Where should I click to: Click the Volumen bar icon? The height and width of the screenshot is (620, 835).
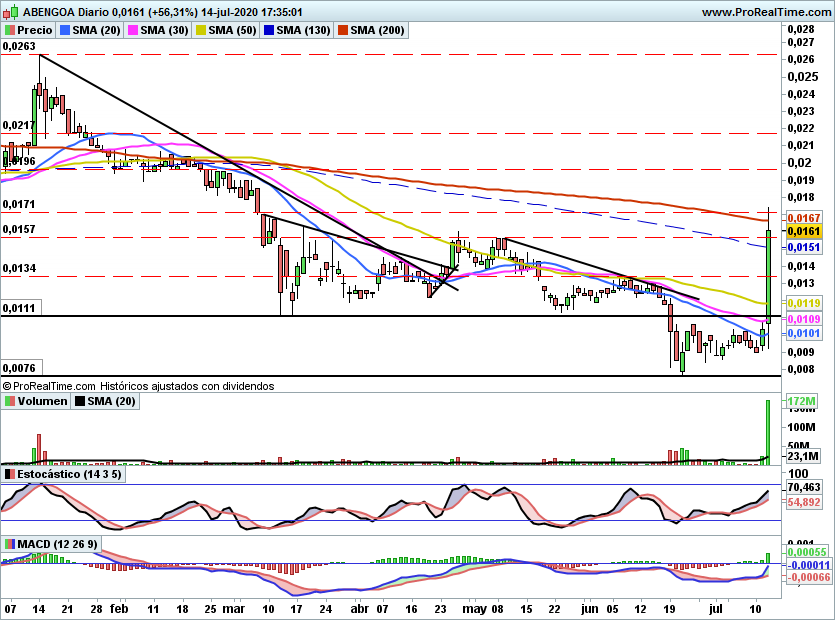click(x=10, y=401)
